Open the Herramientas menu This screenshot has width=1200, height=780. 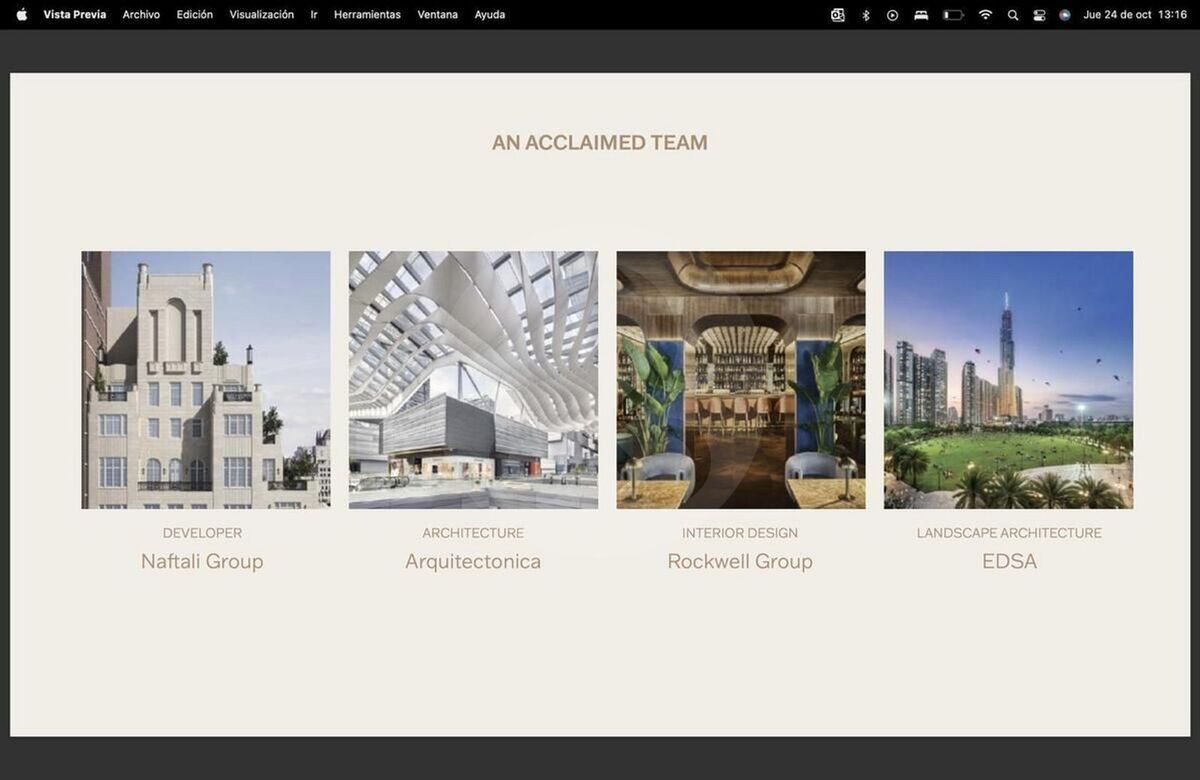click(367, 15)
